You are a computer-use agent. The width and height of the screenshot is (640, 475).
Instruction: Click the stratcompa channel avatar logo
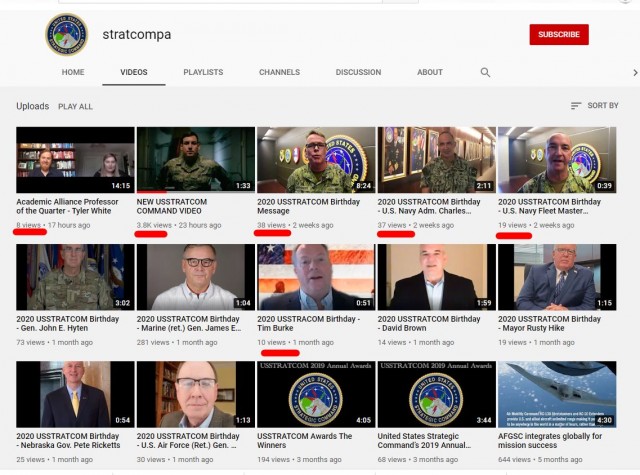[67, 34]
